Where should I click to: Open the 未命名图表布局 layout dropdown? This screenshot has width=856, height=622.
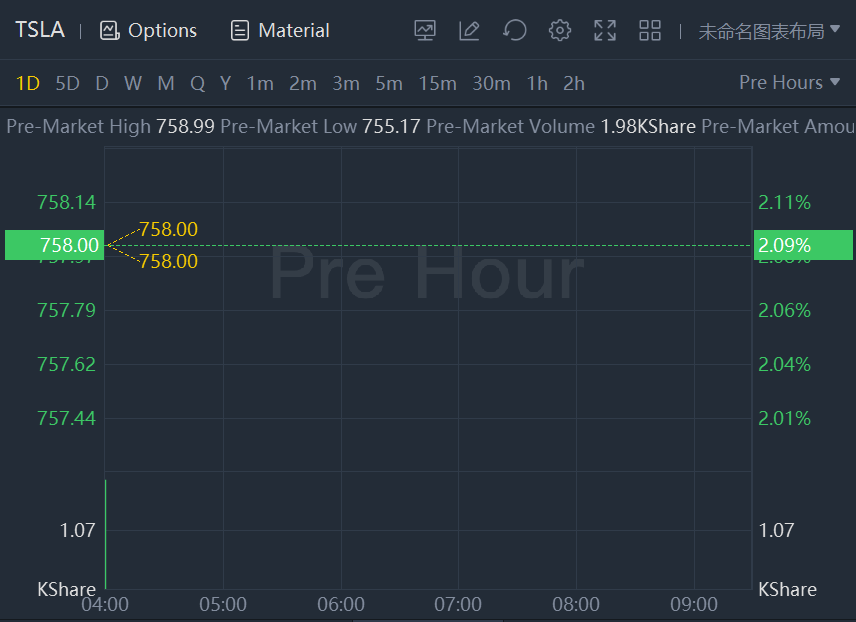pyautogui.click(x=768, y=31)
